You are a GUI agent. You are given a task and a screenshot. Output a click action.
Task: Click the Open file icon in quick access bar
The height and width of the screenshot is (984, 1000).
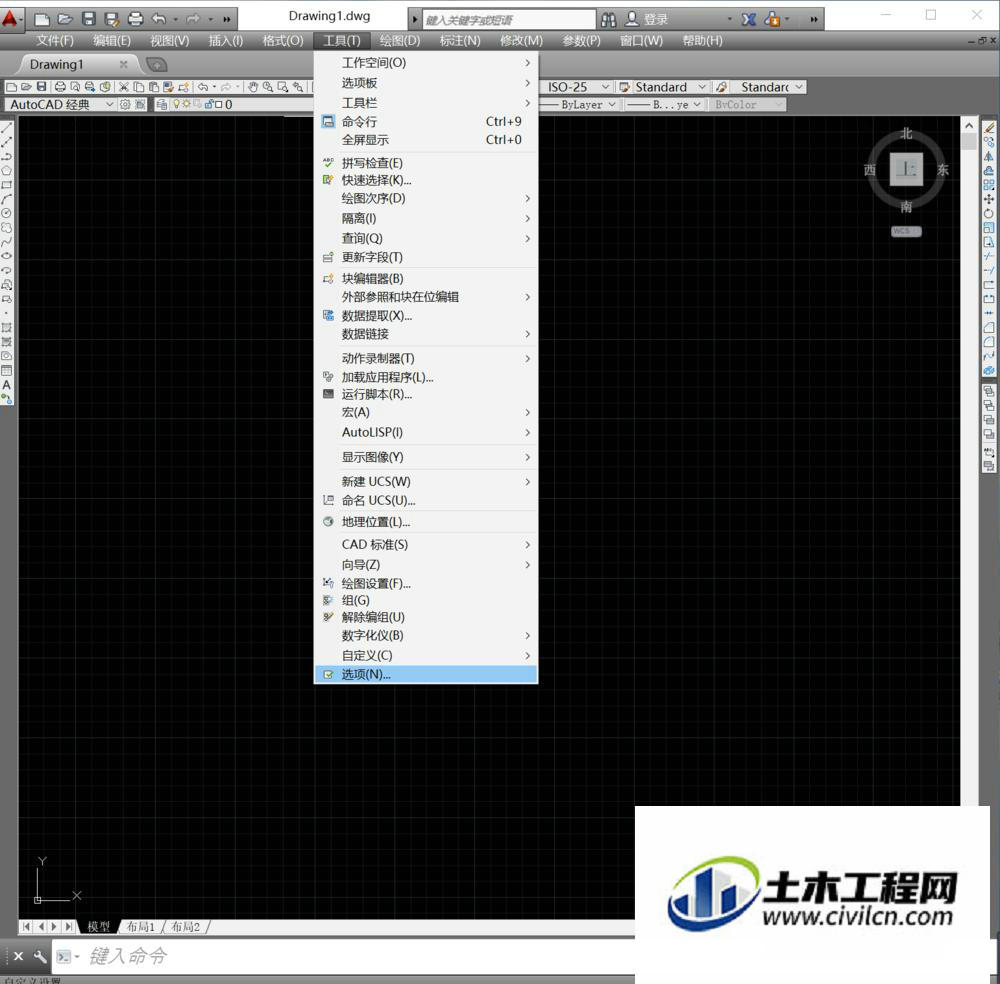coord(65,19)
